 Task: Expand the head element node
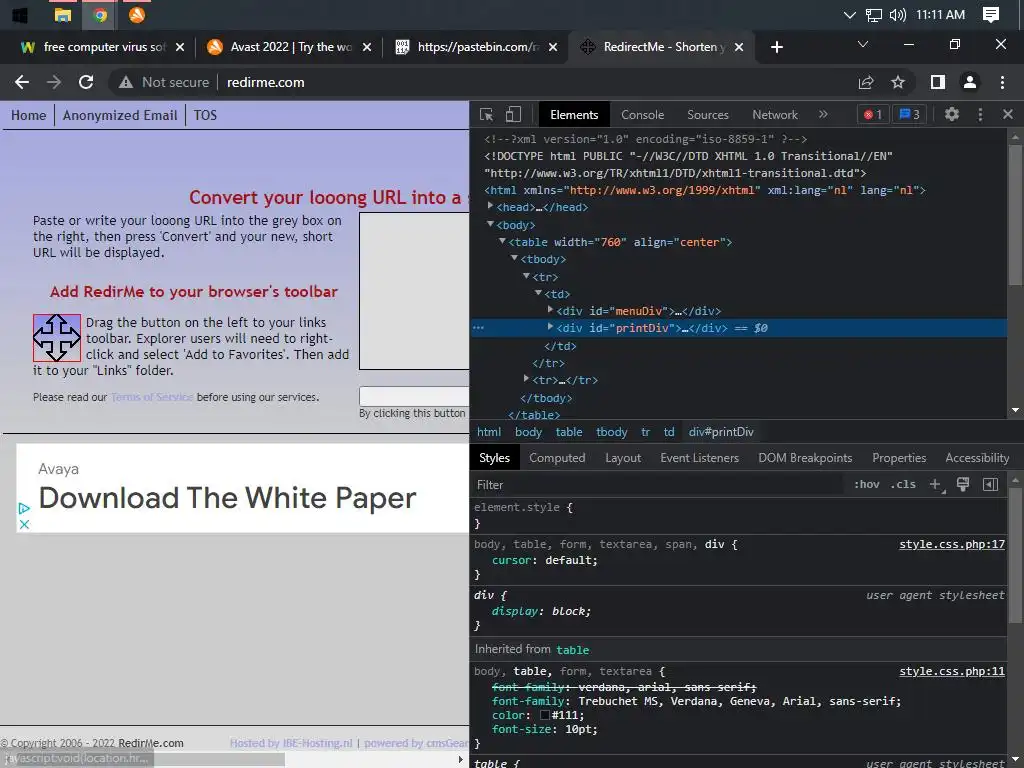pyautogui.click(x=490, y=206)
